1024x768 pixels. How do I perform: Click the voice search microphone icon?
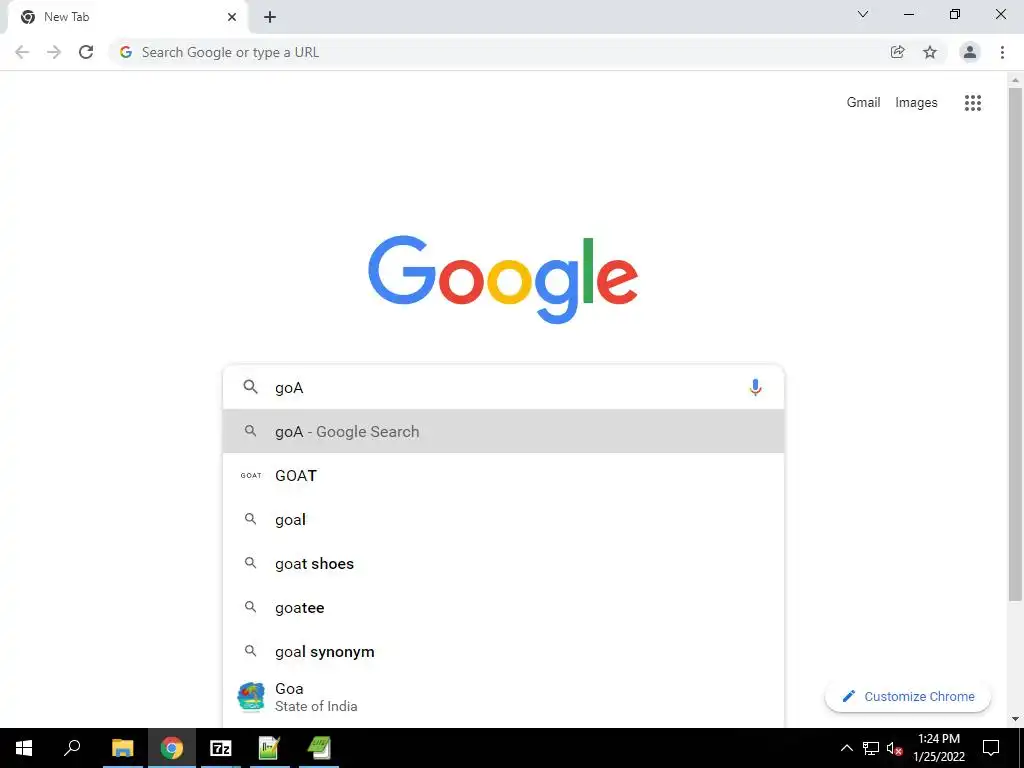[x=755, y=388]
